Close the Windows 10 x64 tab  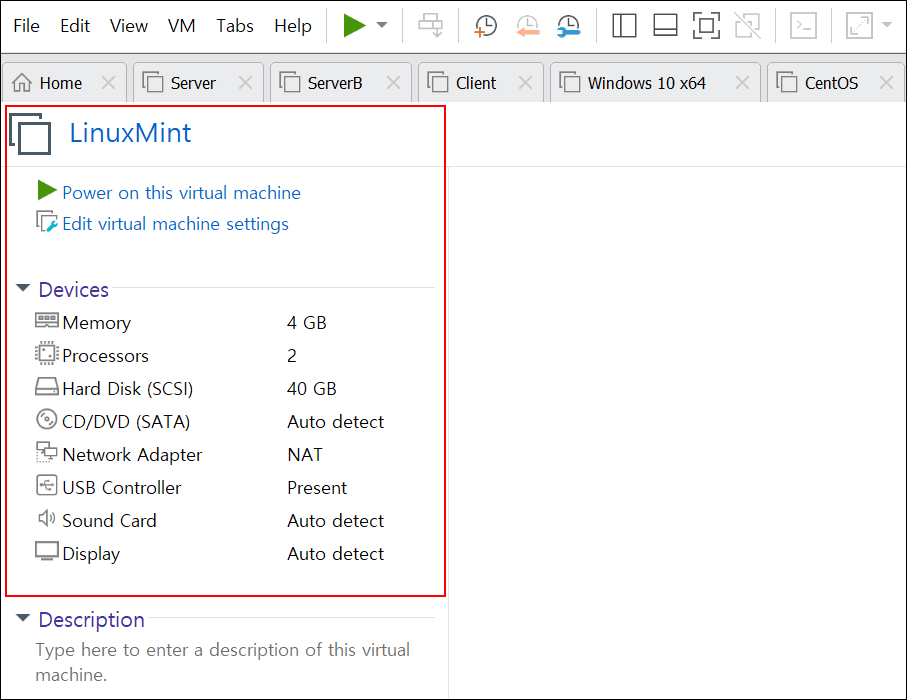[x=742, y=83]
